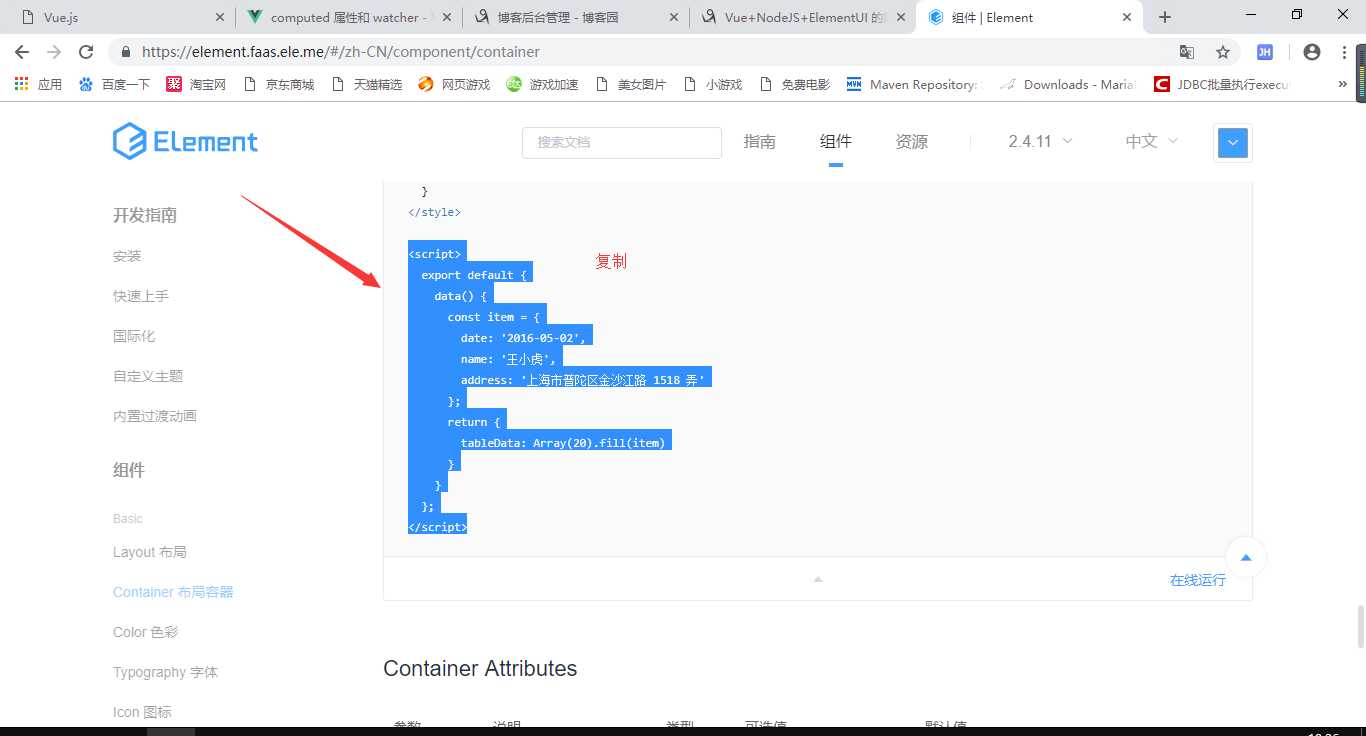Collapse the code block with the up triangle

point(818,579)
